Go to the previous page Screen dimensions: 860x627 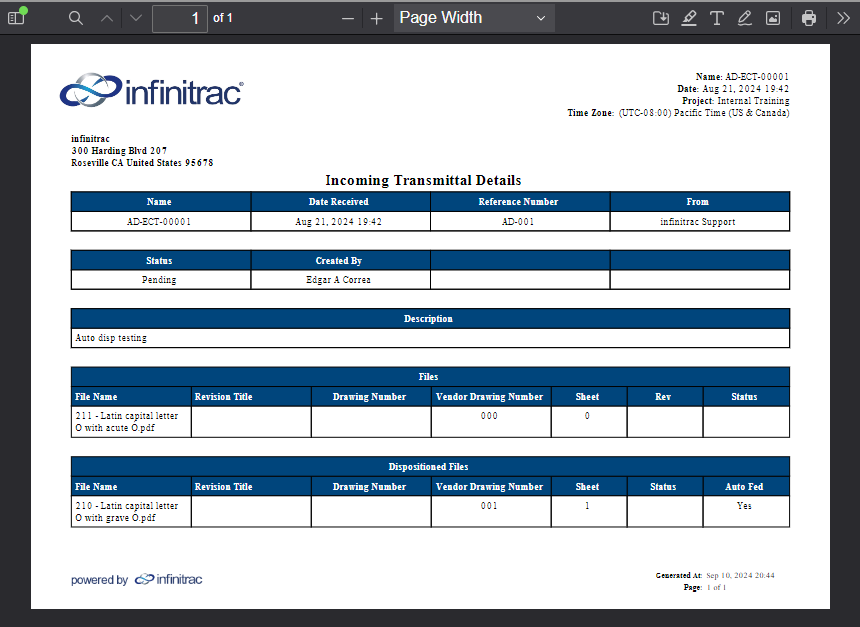[x=107, y=18]
